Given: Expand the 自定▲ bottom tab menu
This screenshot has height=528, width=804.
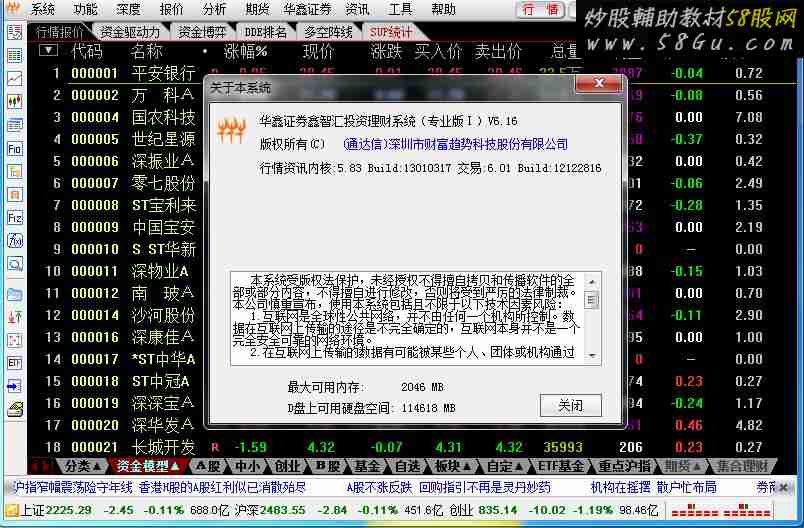Looking at the screenshot, I should click(x=505, y=466).
